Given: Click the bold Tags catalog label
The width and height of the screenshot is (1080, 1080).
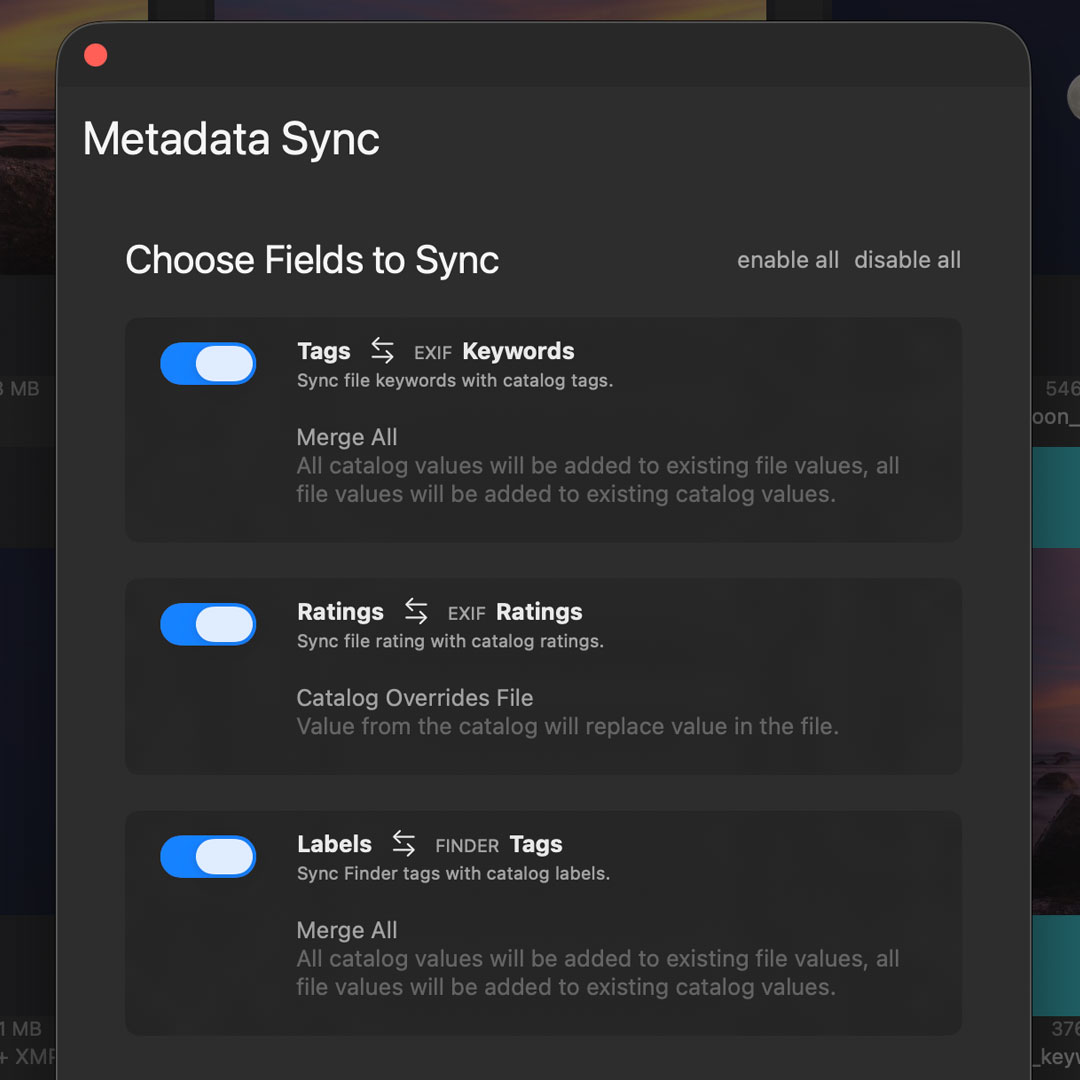Looking at the screenshot, I should [324, 351].
